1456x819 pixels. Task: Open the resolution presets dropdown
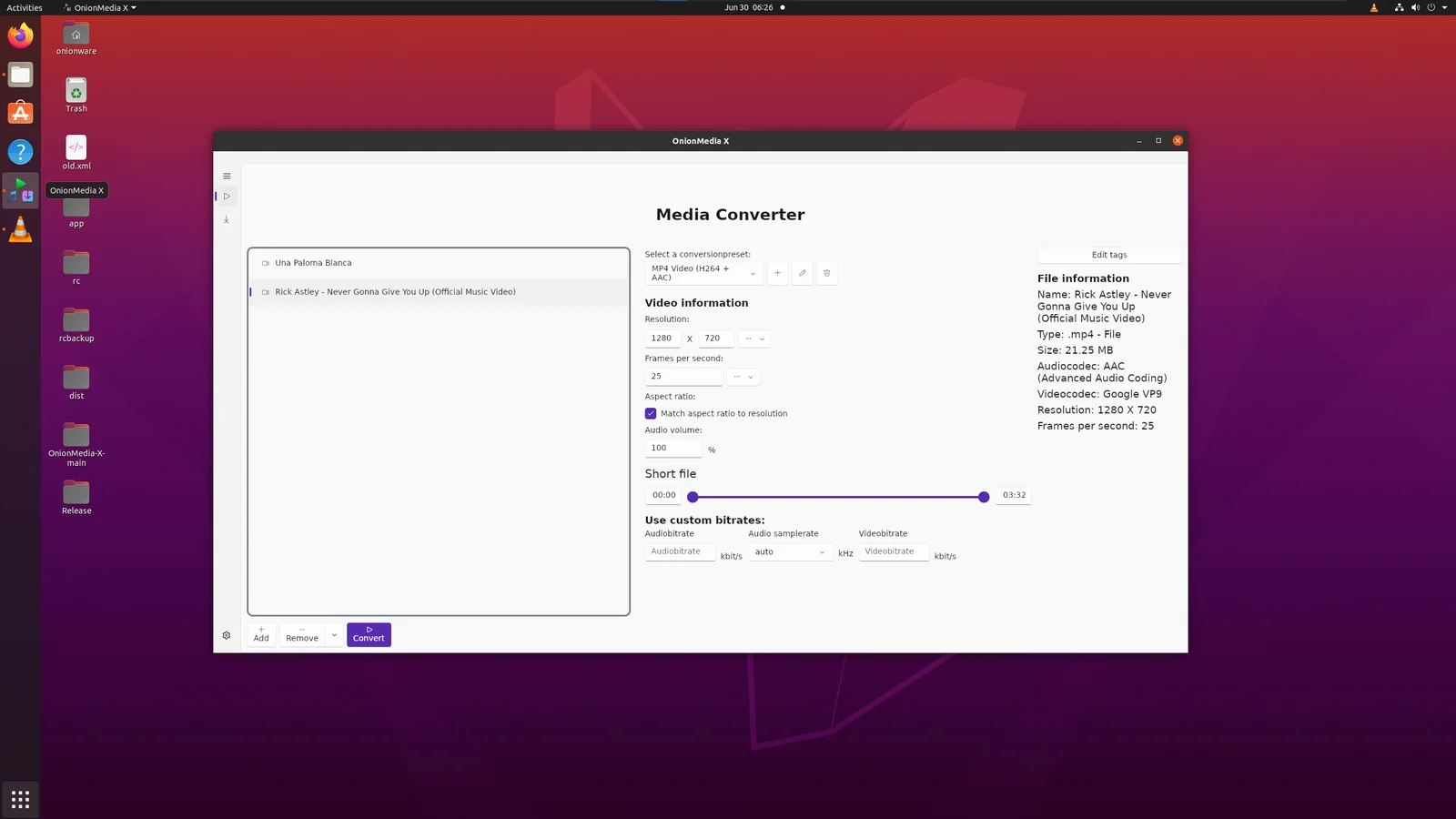click(x=754, y=339)
